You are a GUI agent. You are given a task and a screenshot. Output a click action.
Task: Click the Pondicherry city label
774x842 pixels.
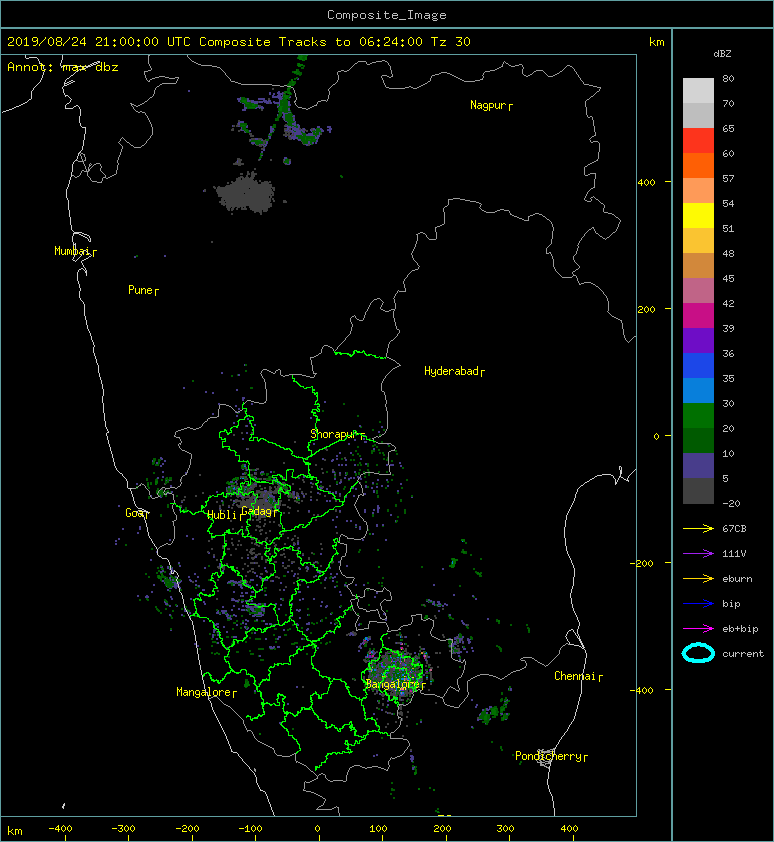[x=548, y=756]
